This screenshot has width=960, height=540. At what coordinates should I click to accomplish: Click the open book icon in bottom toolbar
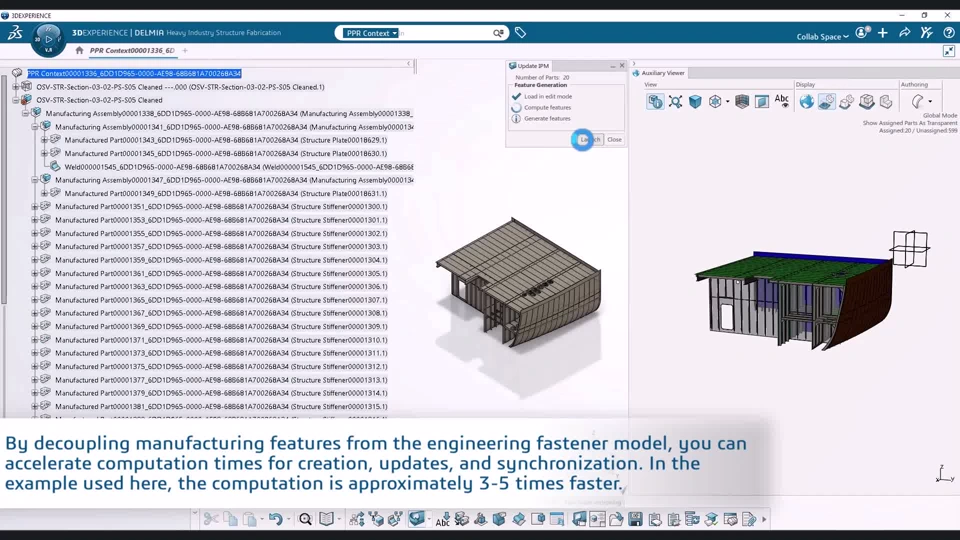326,519
